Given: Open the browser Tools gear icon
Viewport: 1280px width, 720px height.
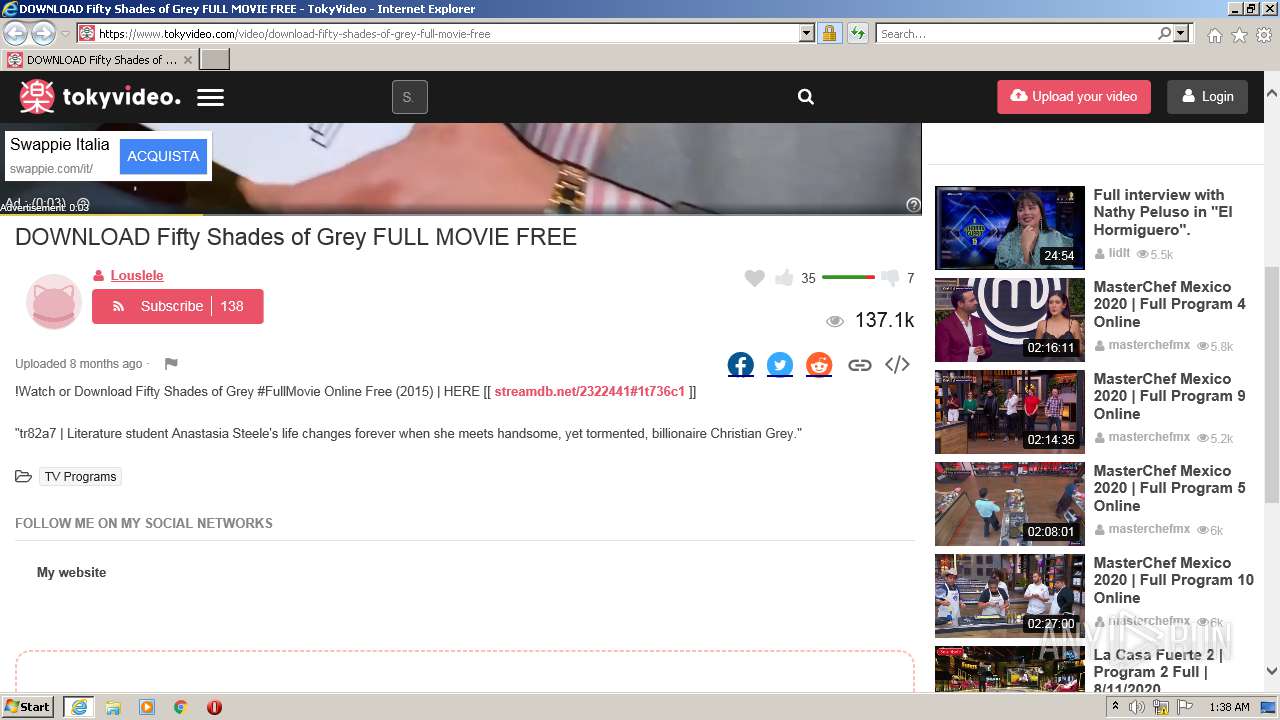Looking at the screenshot, I should coord(1264,35).
